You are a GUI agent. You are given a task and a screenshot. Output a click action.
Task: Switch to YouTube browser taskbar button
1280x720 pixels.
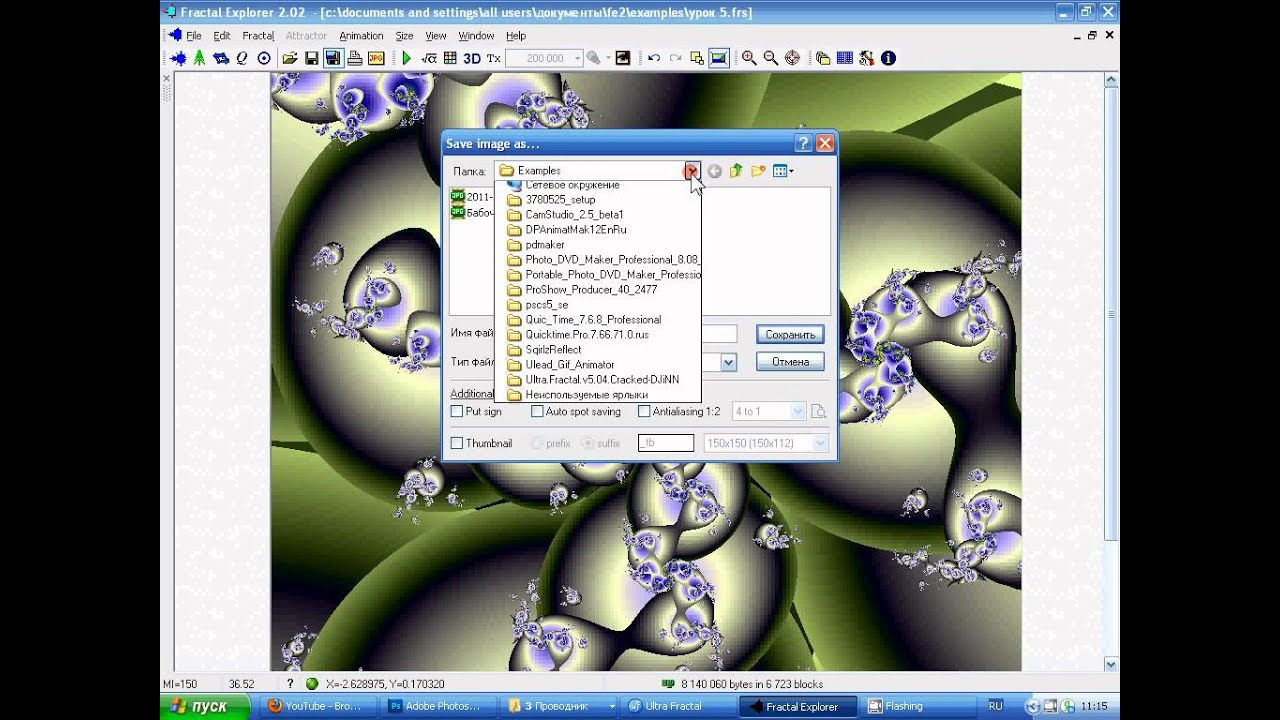(320, 706)
